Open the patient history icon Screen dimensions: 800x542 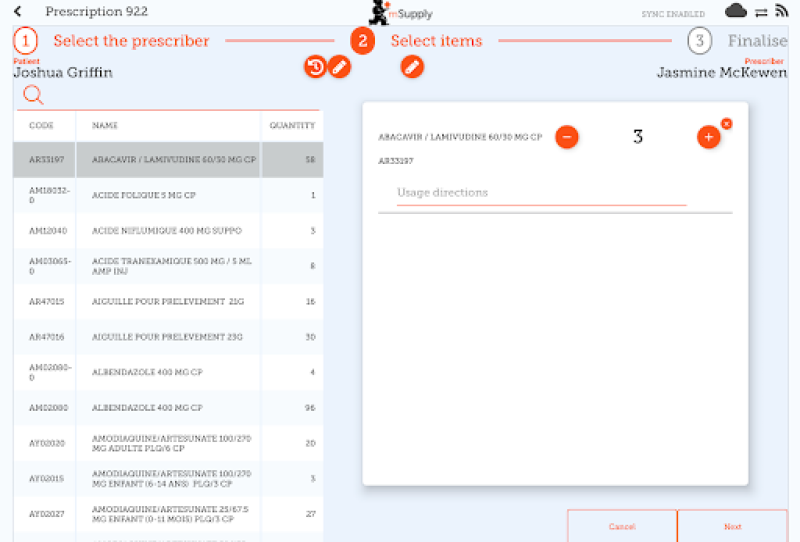315,67
